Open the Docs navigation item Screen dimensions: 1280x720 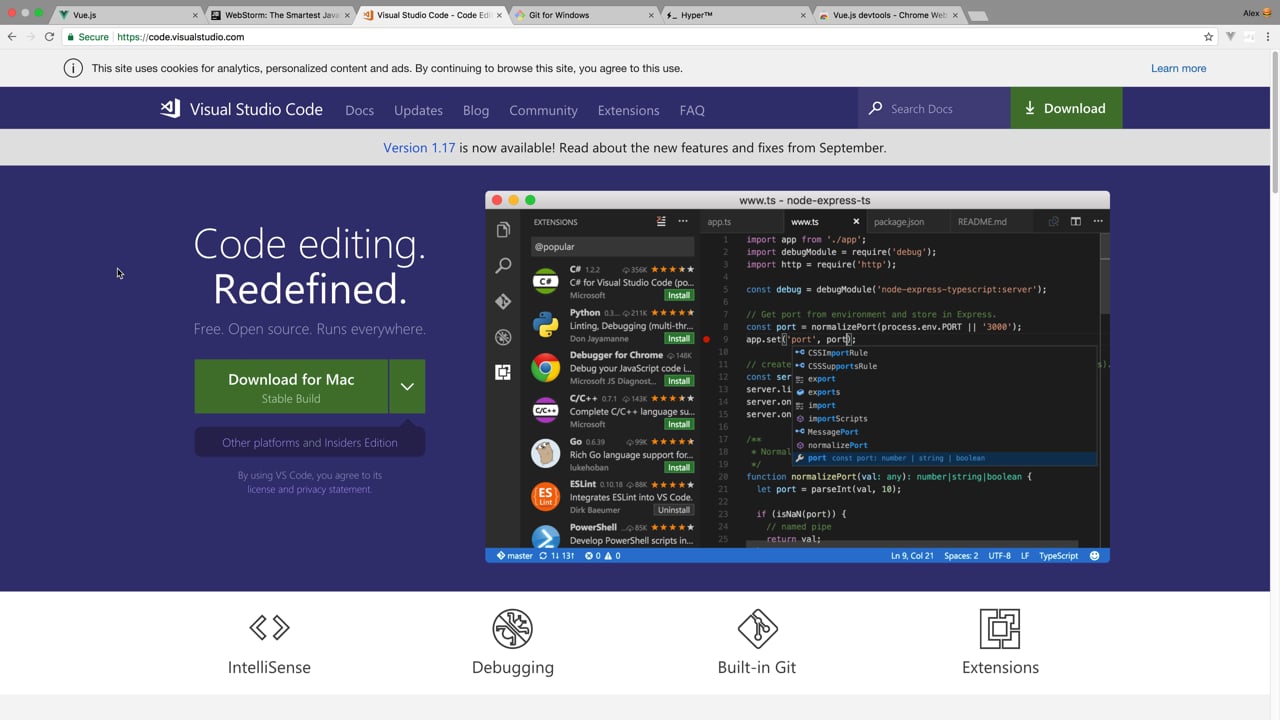coord(359,110)
